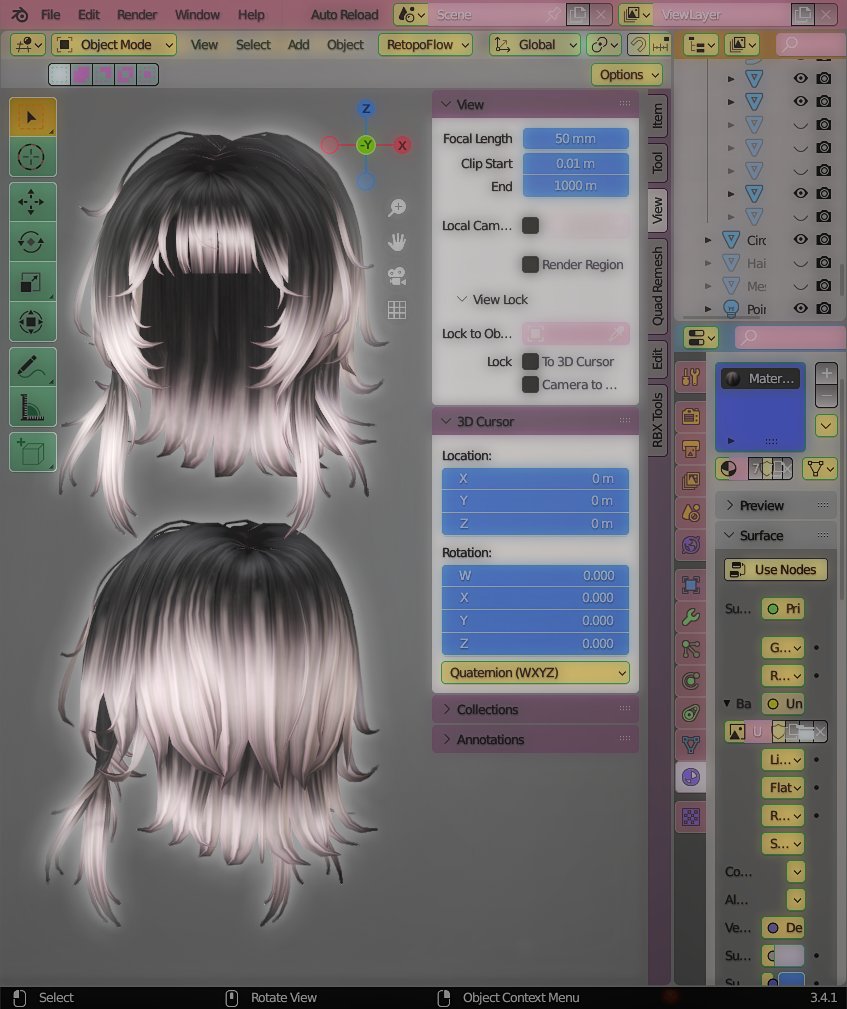The image size is (847, 1009).
Task: Open the Options dropdown
Action: 627,75
